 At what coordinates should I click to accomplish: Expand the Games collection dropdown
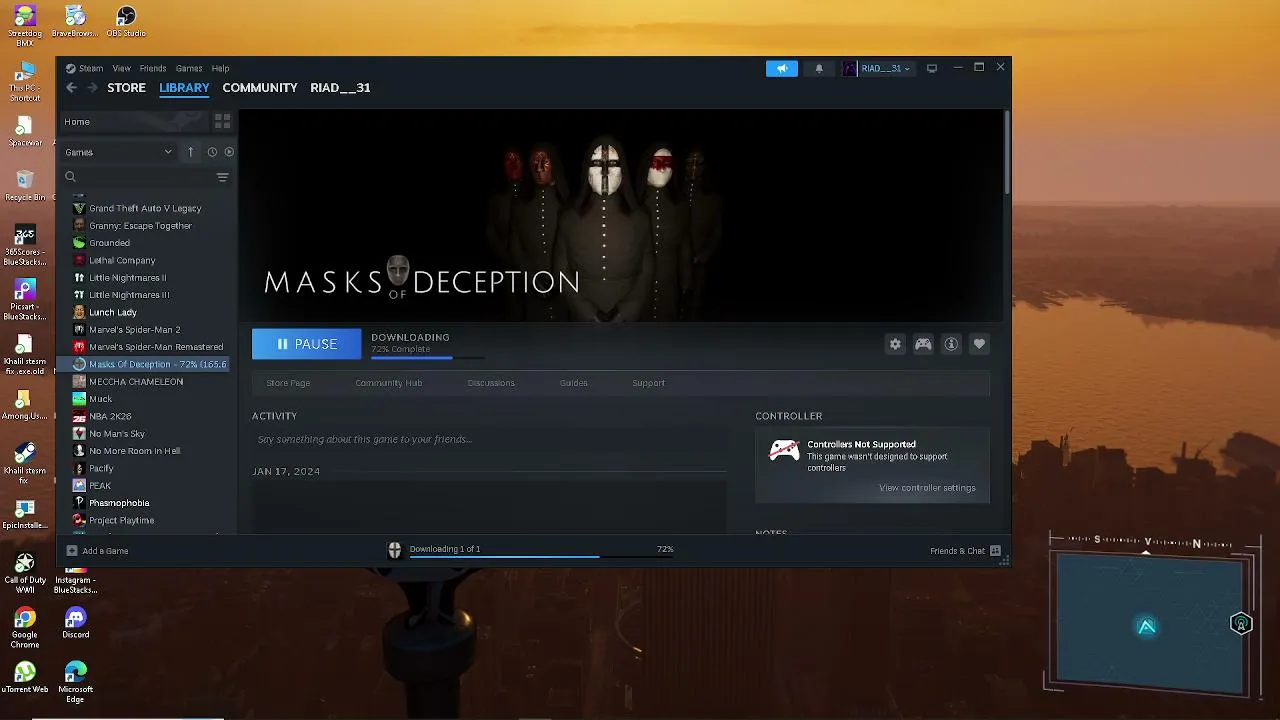[x=118, y=152]
